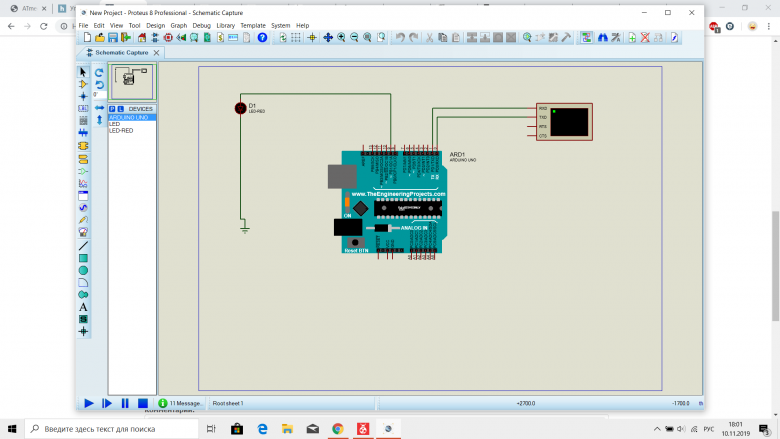Select the Generator Mode sine icon
This screenshot has height=439, width=780.
click(x=83, y=208)
